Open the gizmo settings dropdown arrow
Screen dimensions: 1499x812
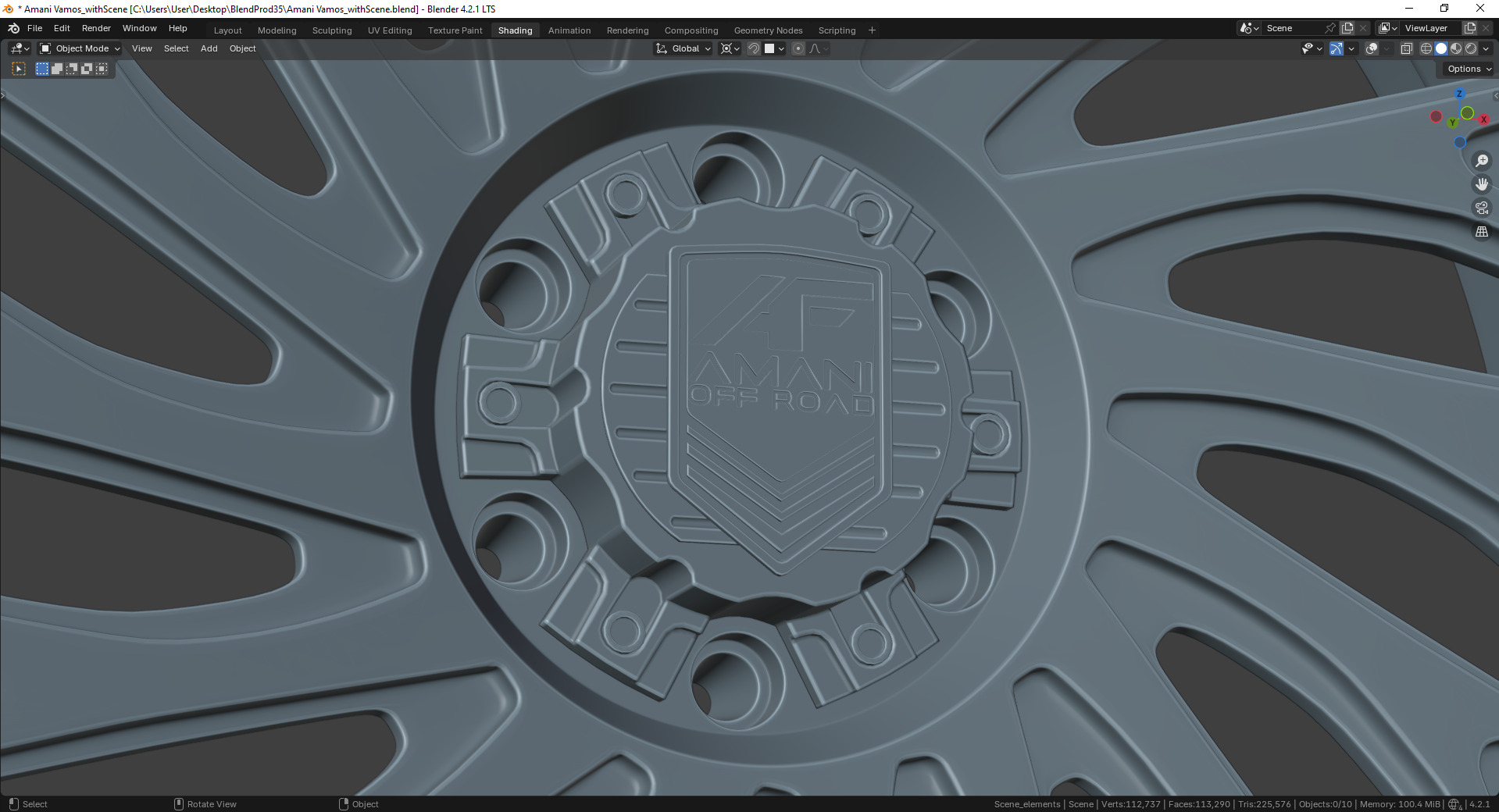click(1351, 48)
